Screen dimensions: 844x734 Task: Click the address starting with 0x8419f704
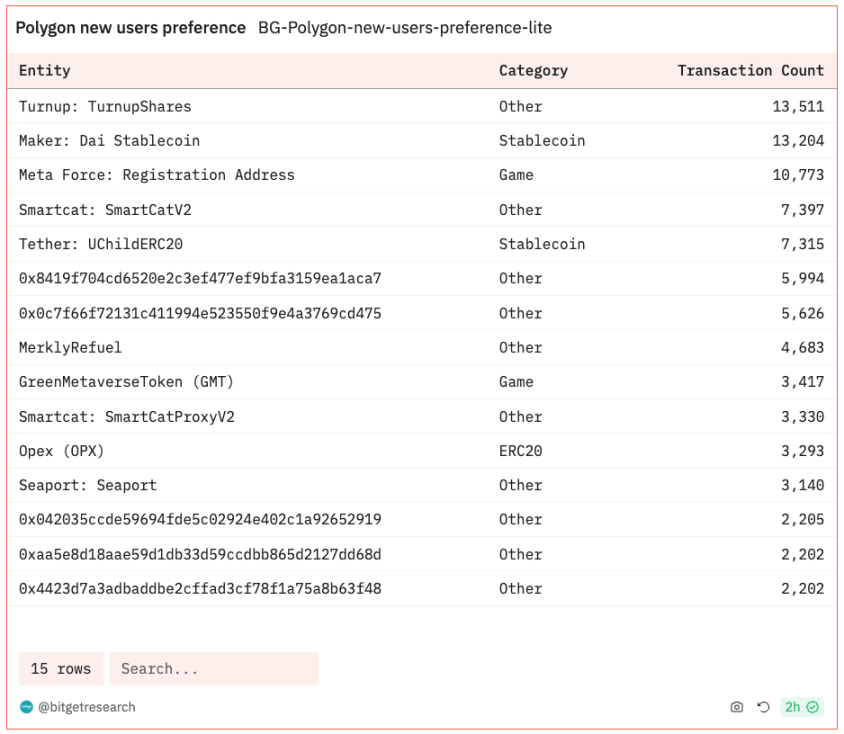tap(200, 279)
